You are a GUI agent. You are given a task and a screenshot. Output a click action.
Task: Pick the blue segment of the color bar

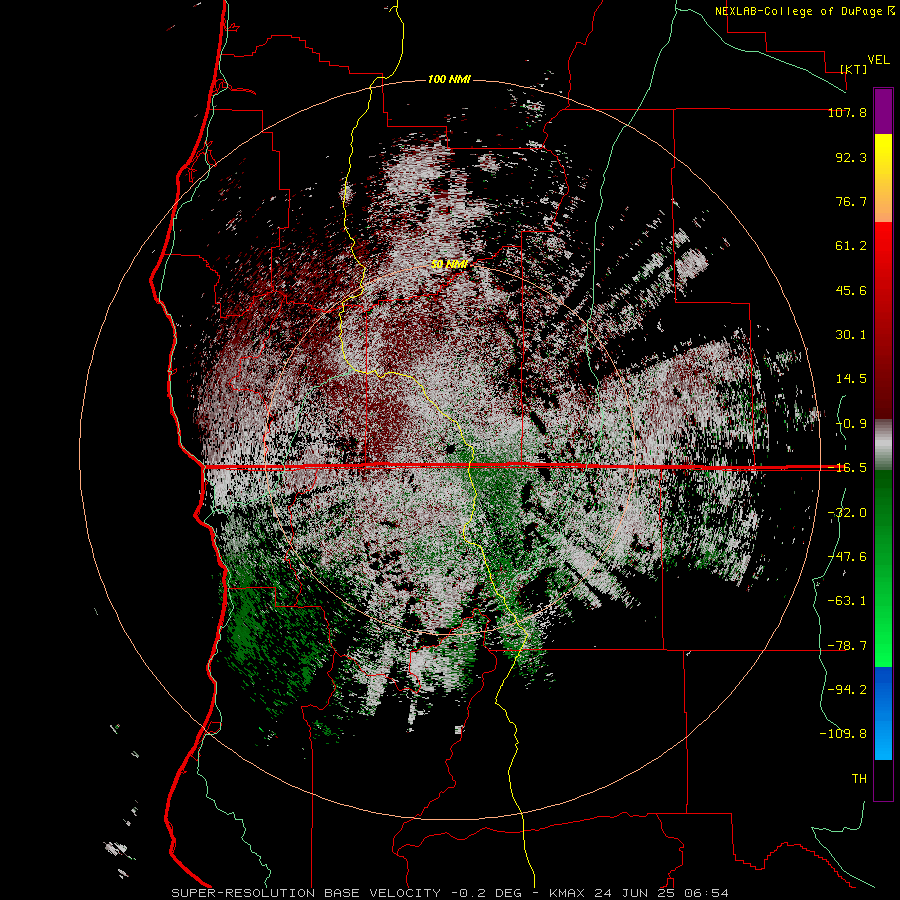tap(883, 713)
